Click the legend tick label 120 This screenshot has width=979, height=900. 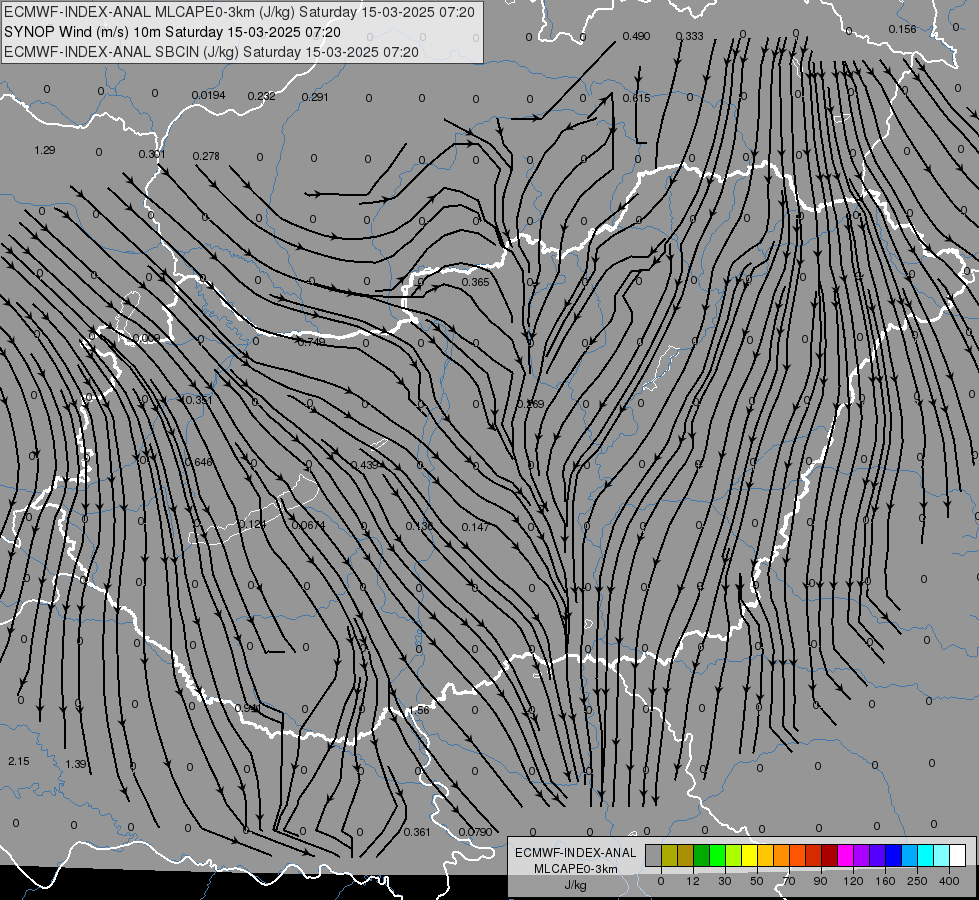tap(853, 881)
